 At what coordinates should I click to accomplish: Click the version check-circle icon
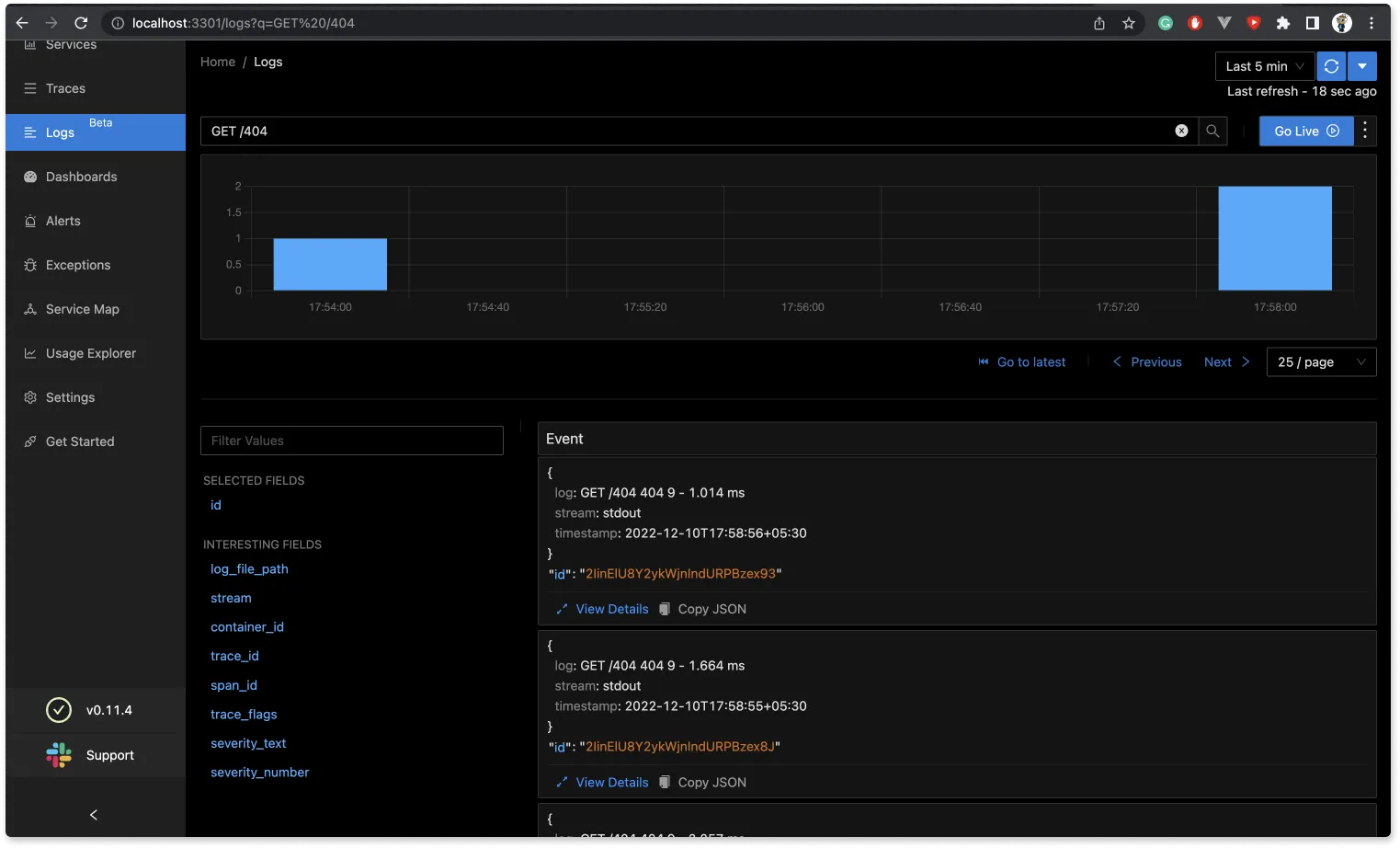59,710
